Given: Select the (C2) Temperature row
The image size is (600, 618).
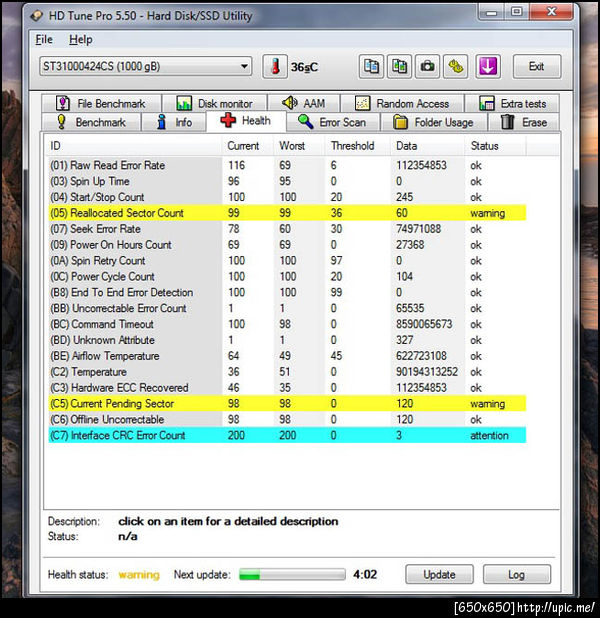Looking at the screenshot, I should click(x=287, y=372).
